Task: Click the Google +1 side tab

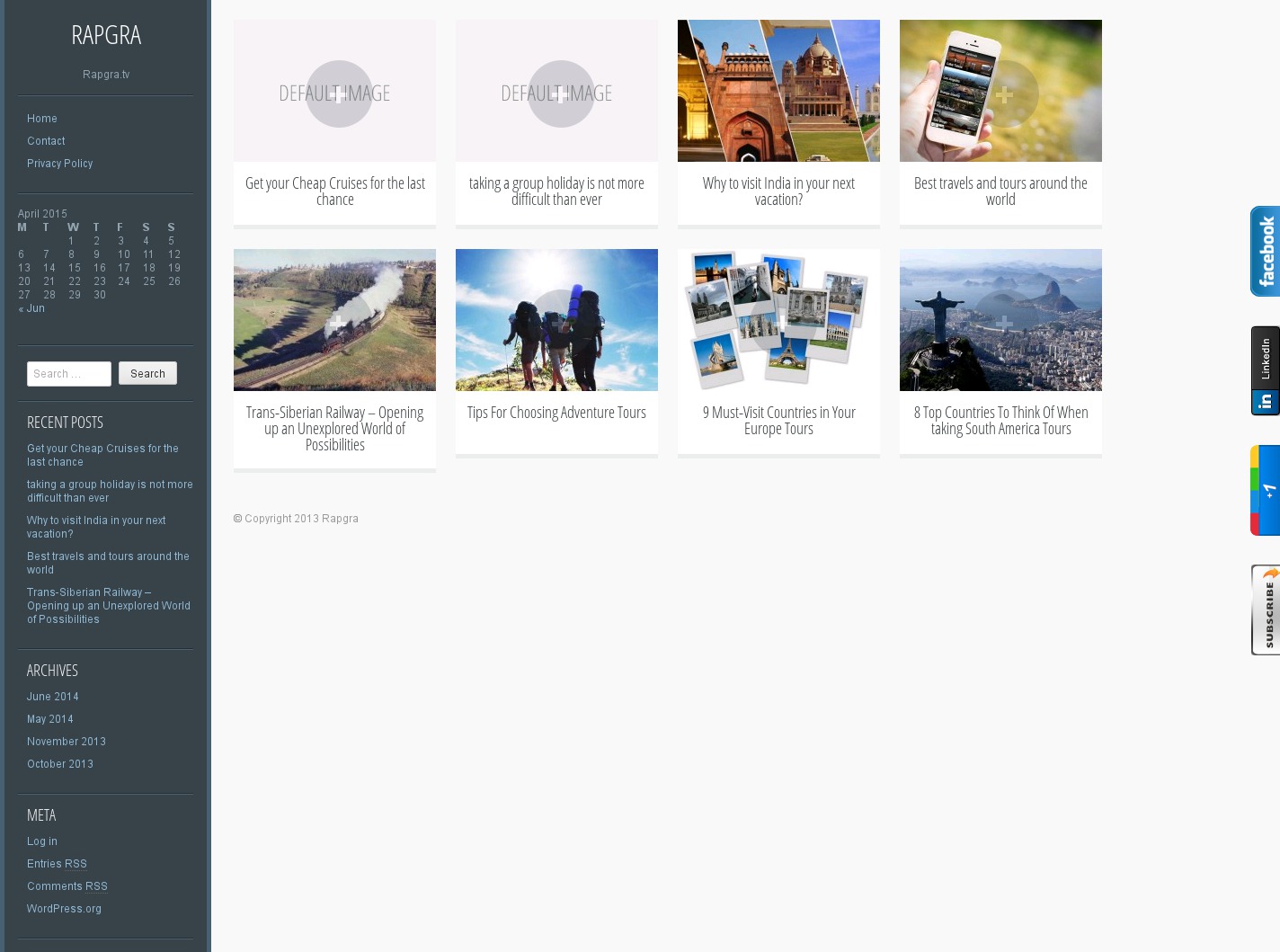Action: pyautogui.click(x=1266, y=491)
